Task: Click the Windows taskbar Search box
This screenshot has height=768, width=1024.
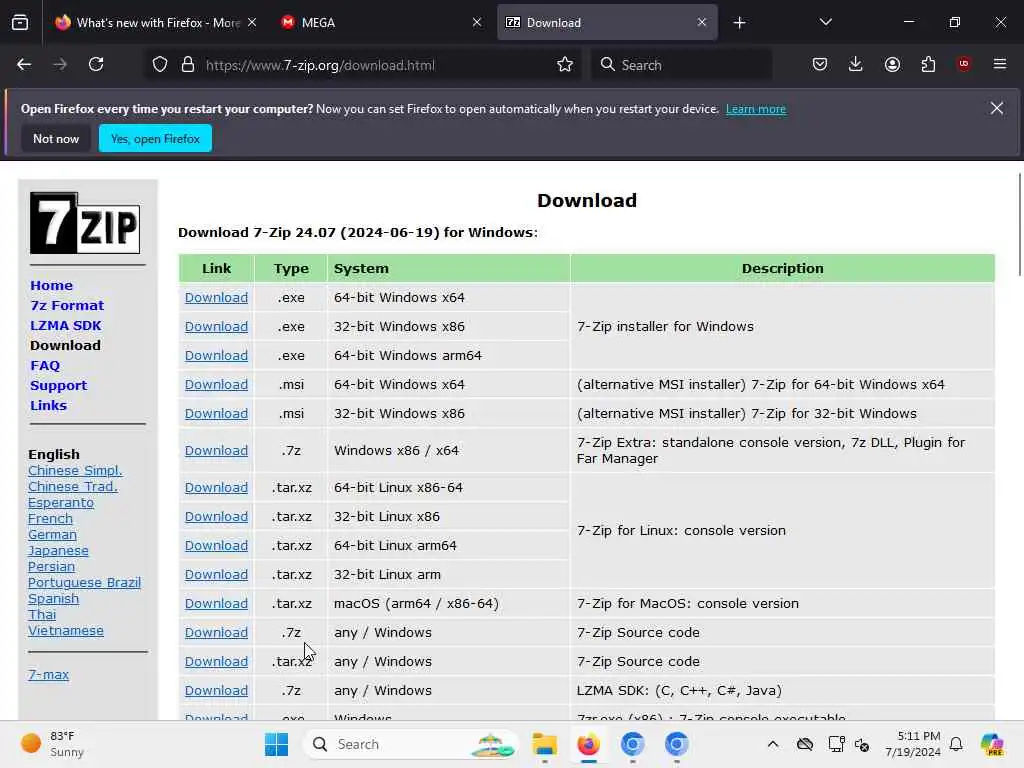Action: [410, 744]
